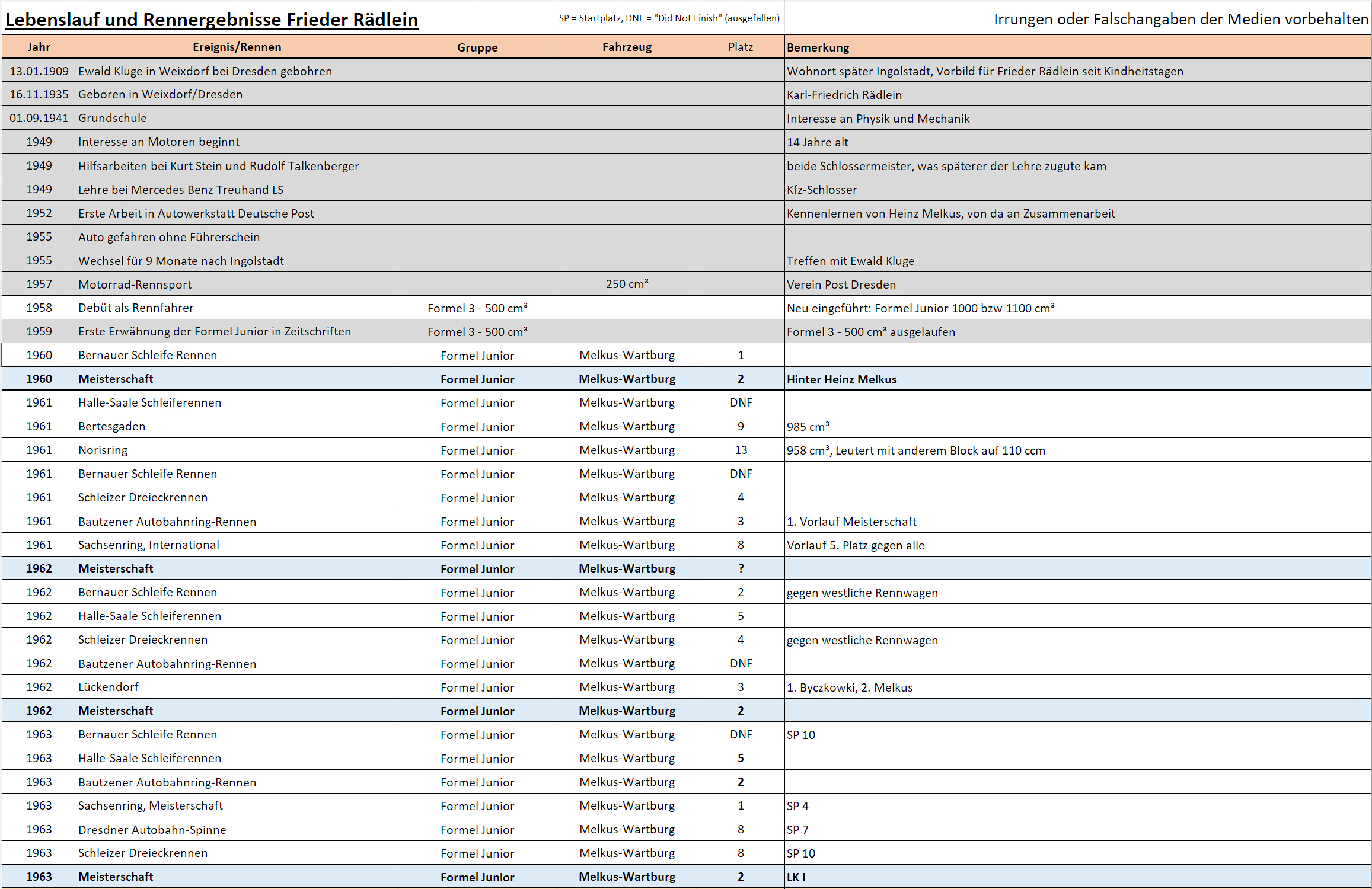This screenshot has height=889, width=1372.
Task: Click the 'Ereignis/Rennen' column header
Action: [x=237, y=47]
